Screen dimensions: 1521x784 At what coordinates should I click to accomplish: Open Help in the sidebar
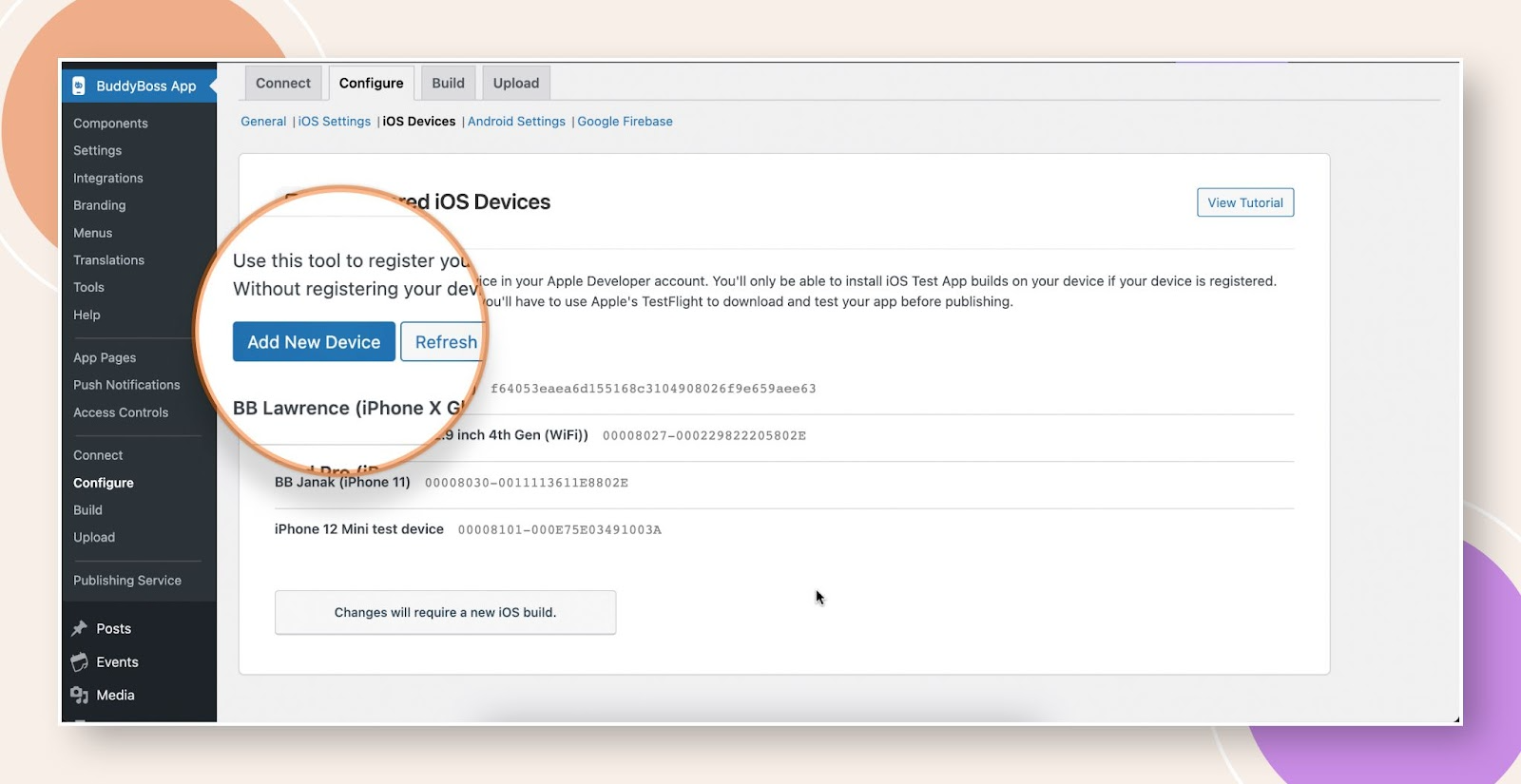(x=87, y=315)
